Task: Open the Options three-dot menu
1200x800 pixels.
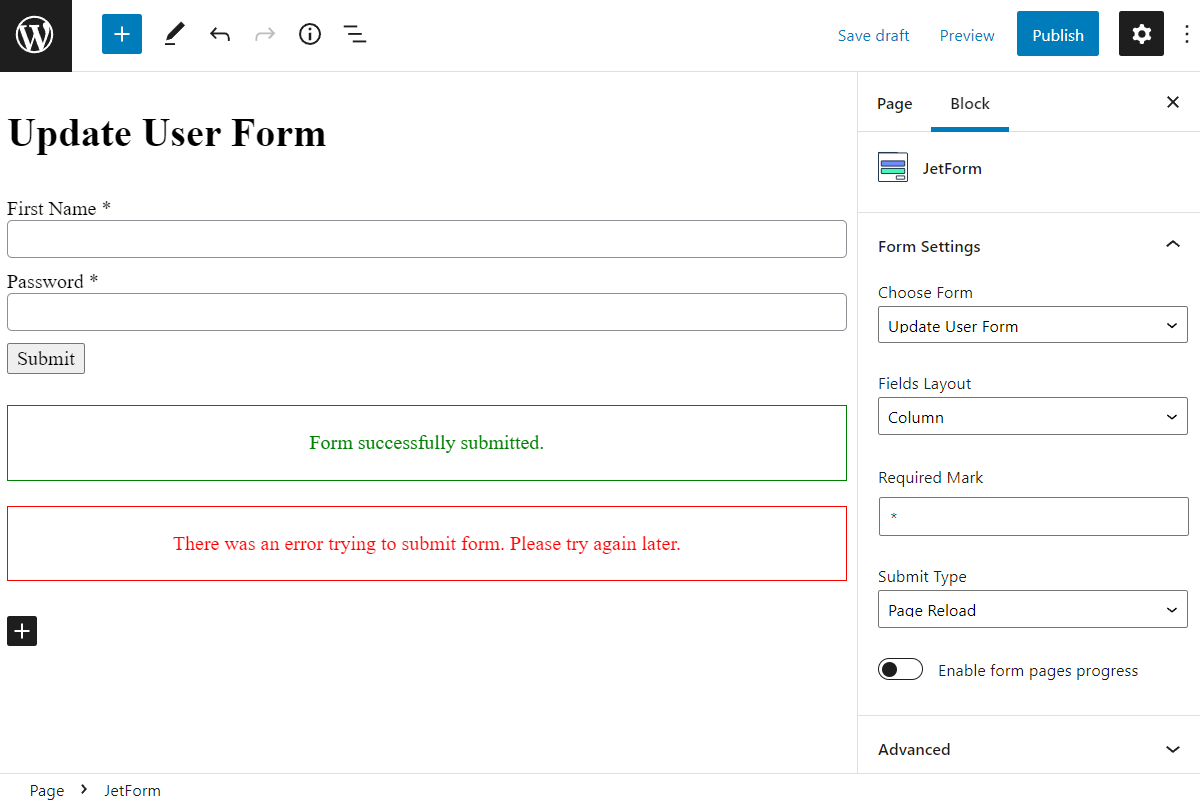Action: click(x=1186, y=34)
